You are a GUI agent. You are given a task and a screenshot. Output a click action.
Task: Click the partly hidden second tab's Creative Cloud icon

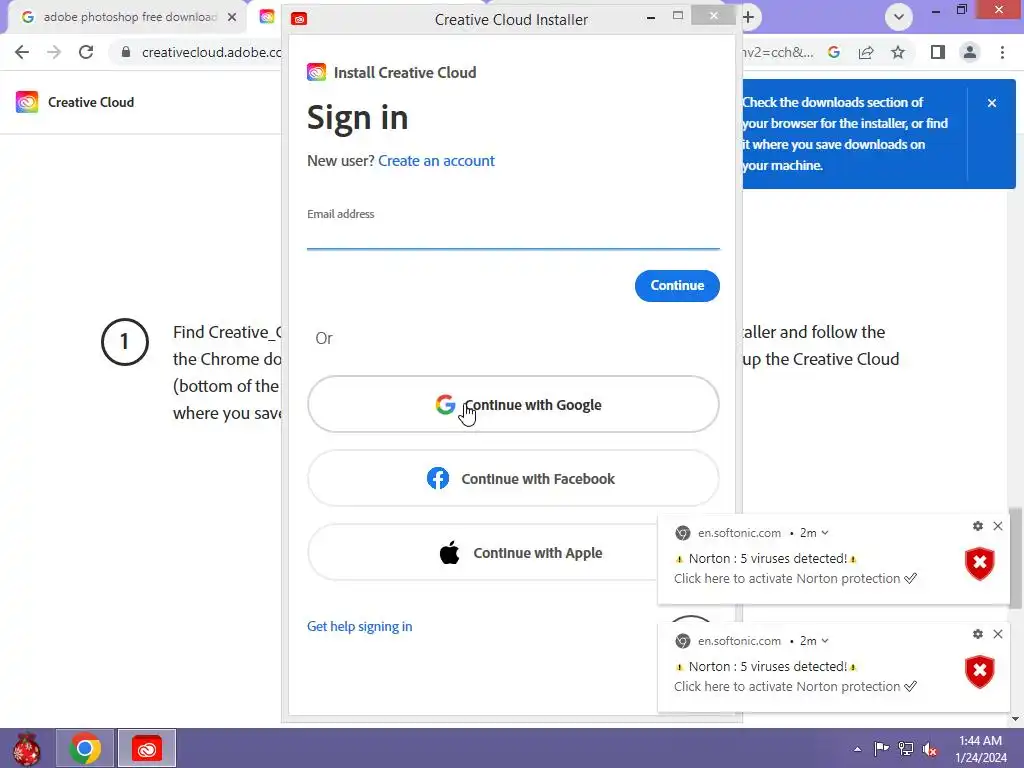pyautogui.click(x=266, y=17)
